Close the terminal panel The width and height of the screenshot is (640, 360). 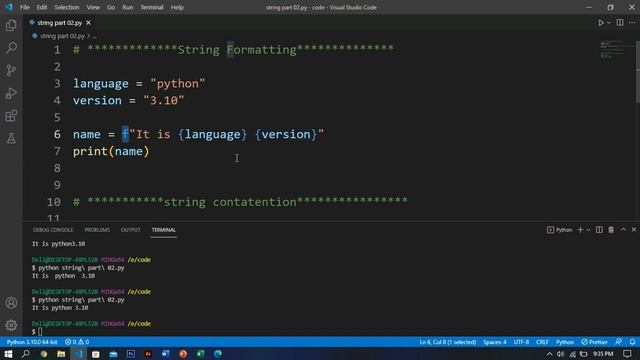[634, 230]
